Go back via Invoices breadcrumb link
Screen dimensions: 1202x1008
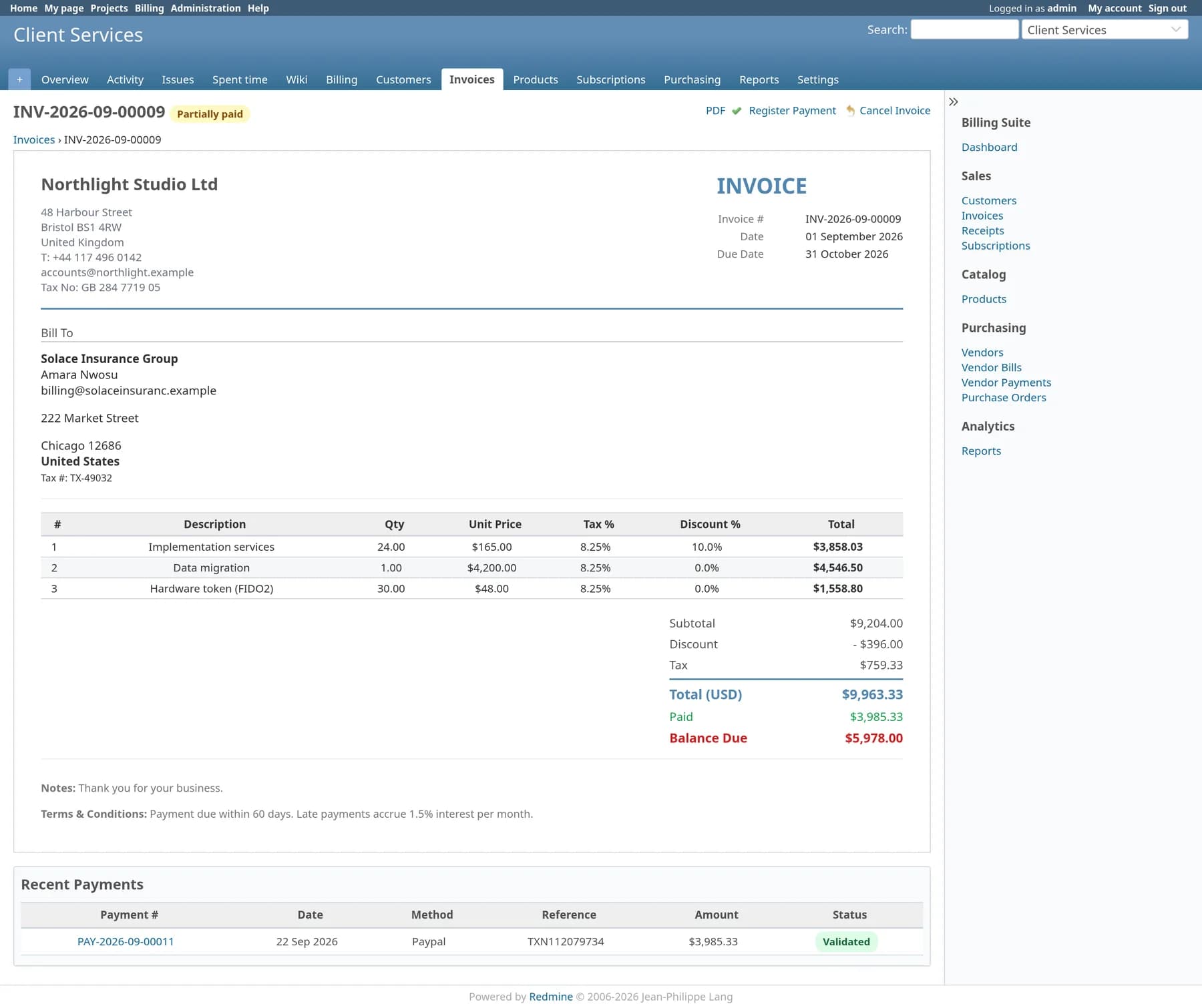(x=34, y=140)
